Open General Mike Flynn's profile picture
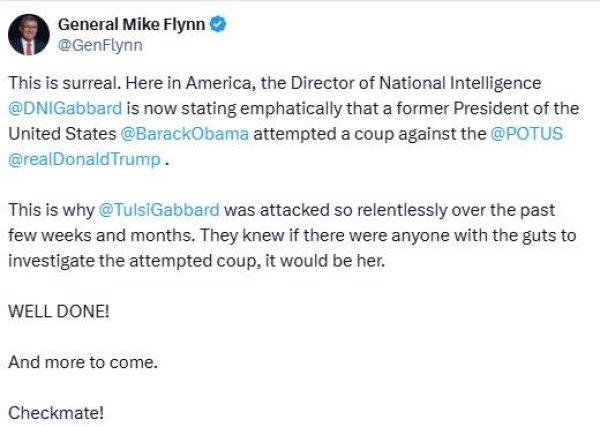 29,34
